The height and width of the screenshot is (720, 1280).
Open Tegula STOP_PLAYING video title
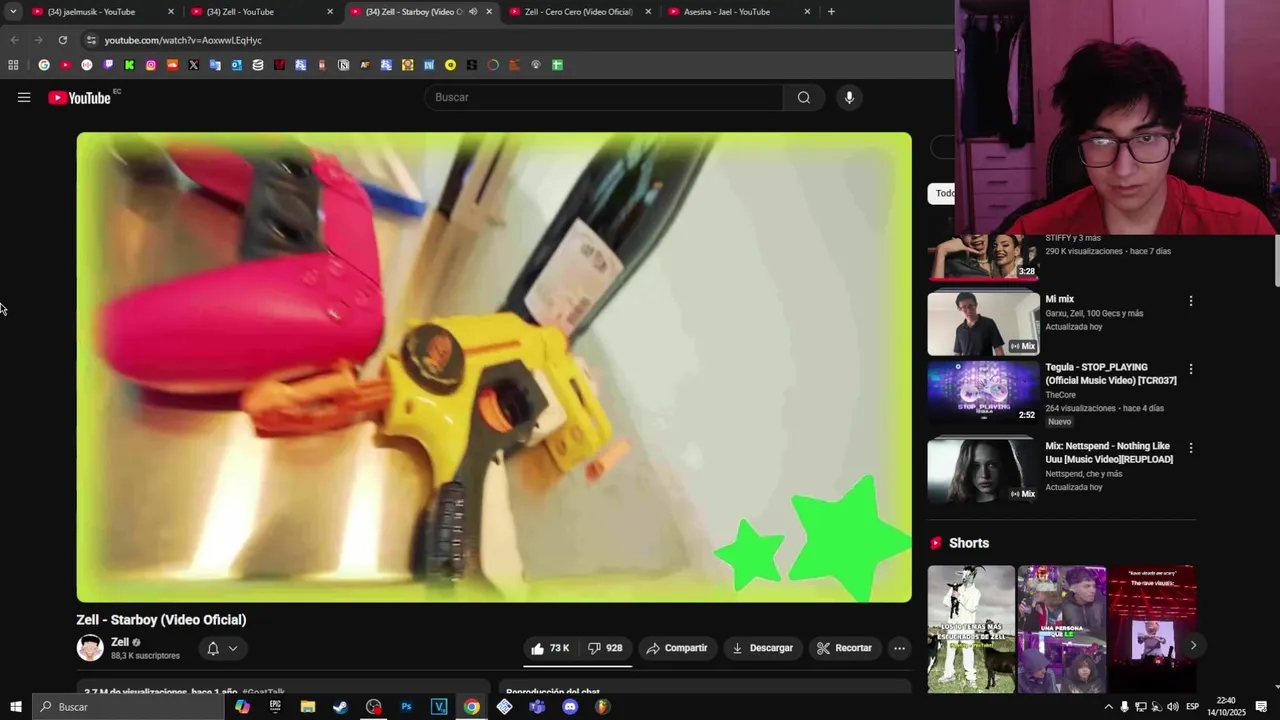[1111, 374]
